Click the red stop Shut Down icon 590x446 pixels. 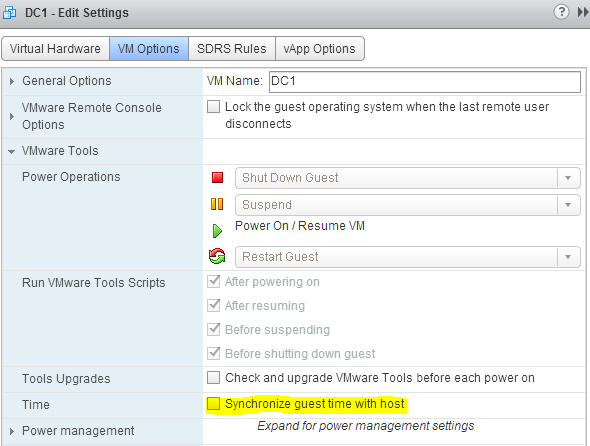tap(217, 177)
